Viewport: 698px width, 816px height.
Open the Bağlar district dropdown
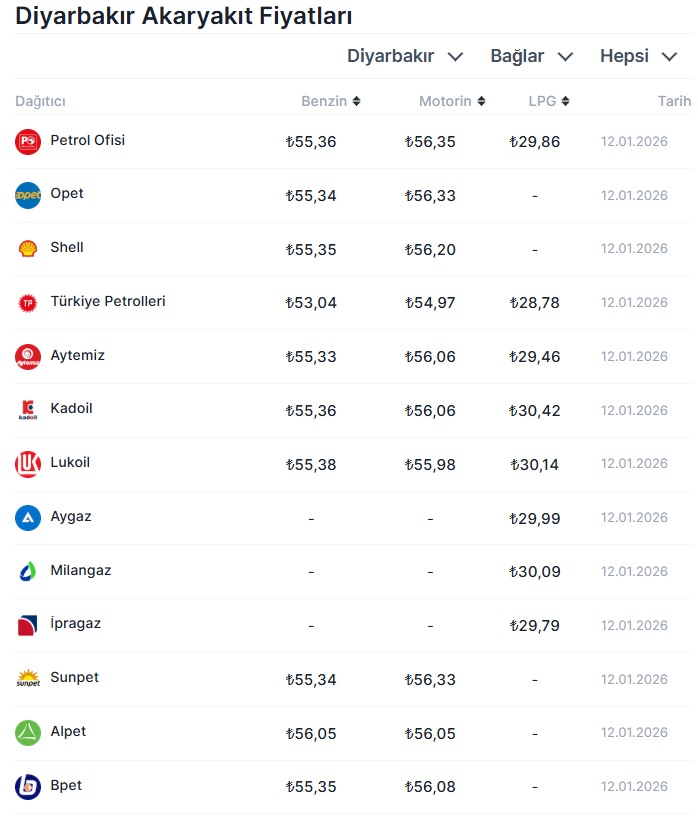click(531, 56)
